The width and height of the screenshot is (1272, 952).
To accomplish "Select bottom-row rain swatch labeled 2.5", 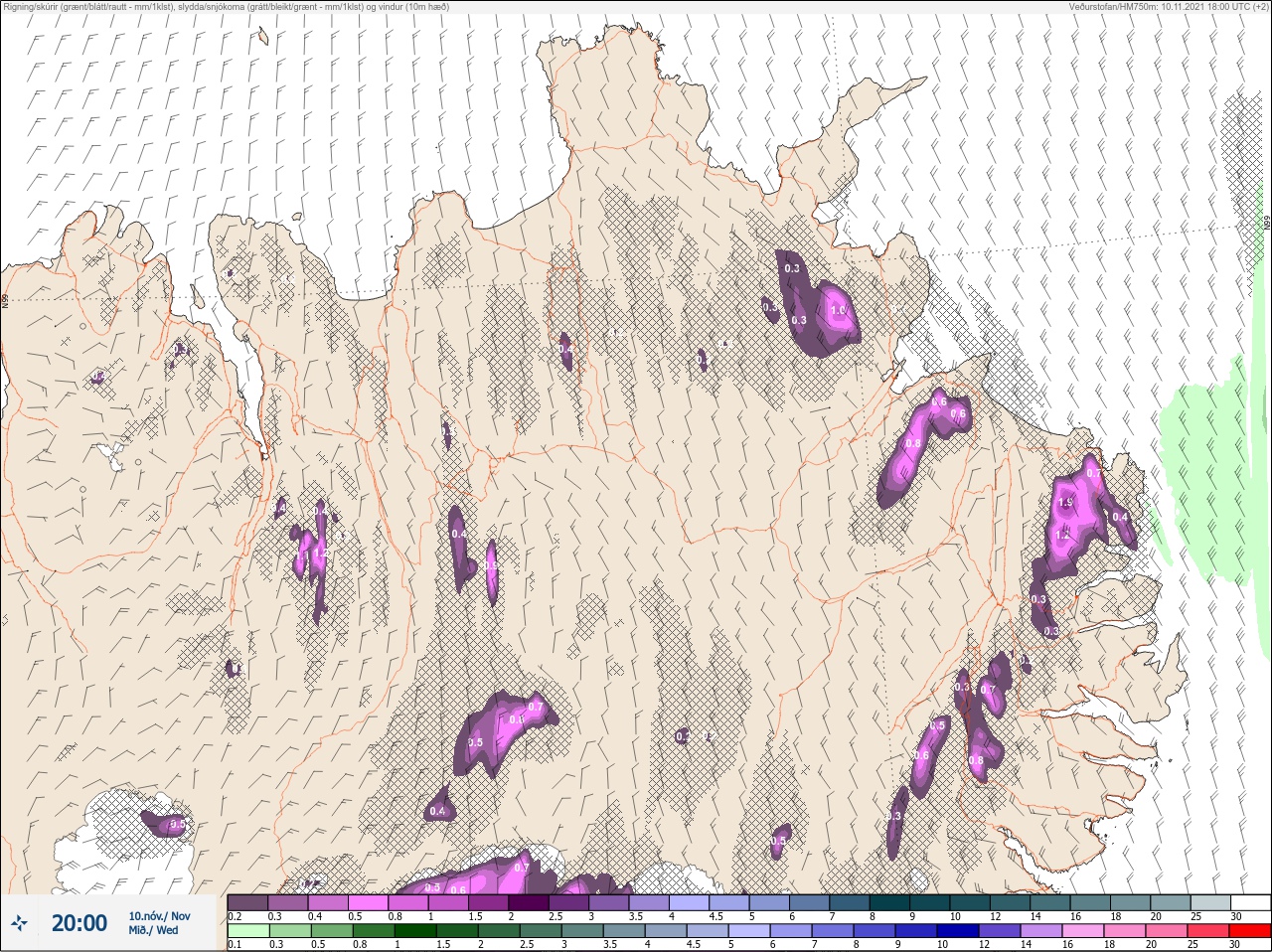I will [x=541, y=932].
